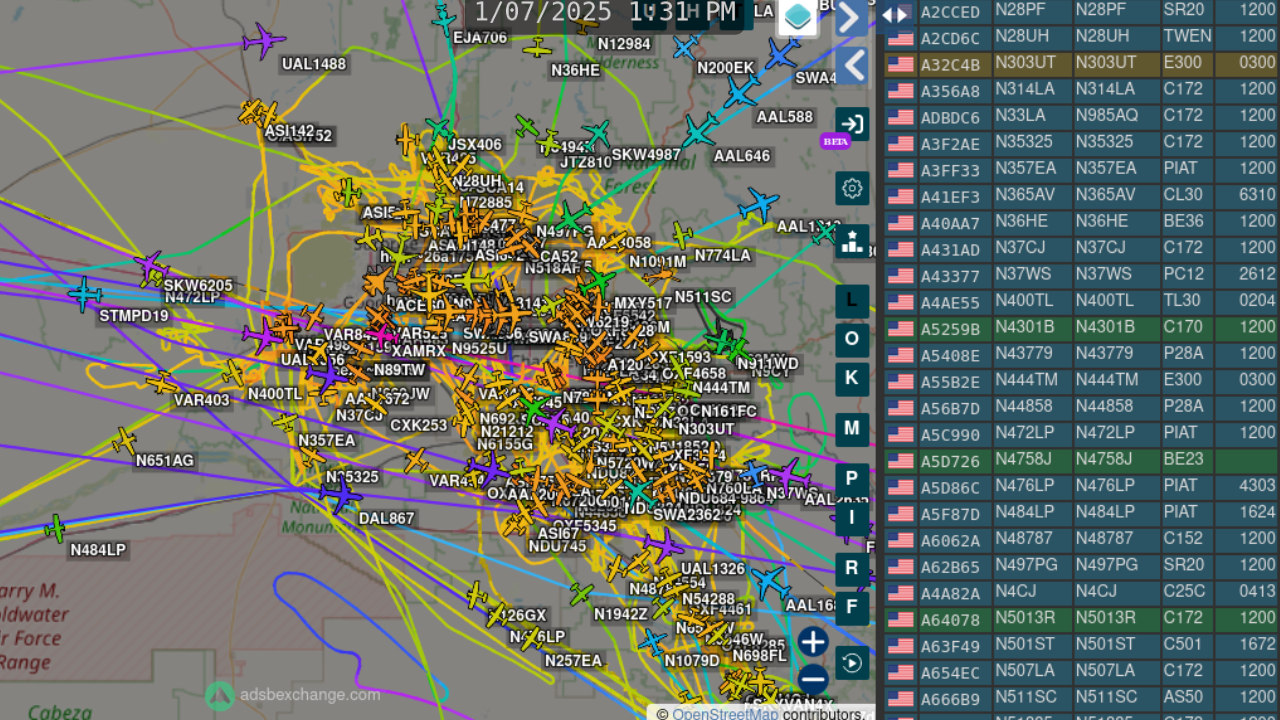
Task: Select the purple UAL1488 aircraft icon
Action: (264, 41)
